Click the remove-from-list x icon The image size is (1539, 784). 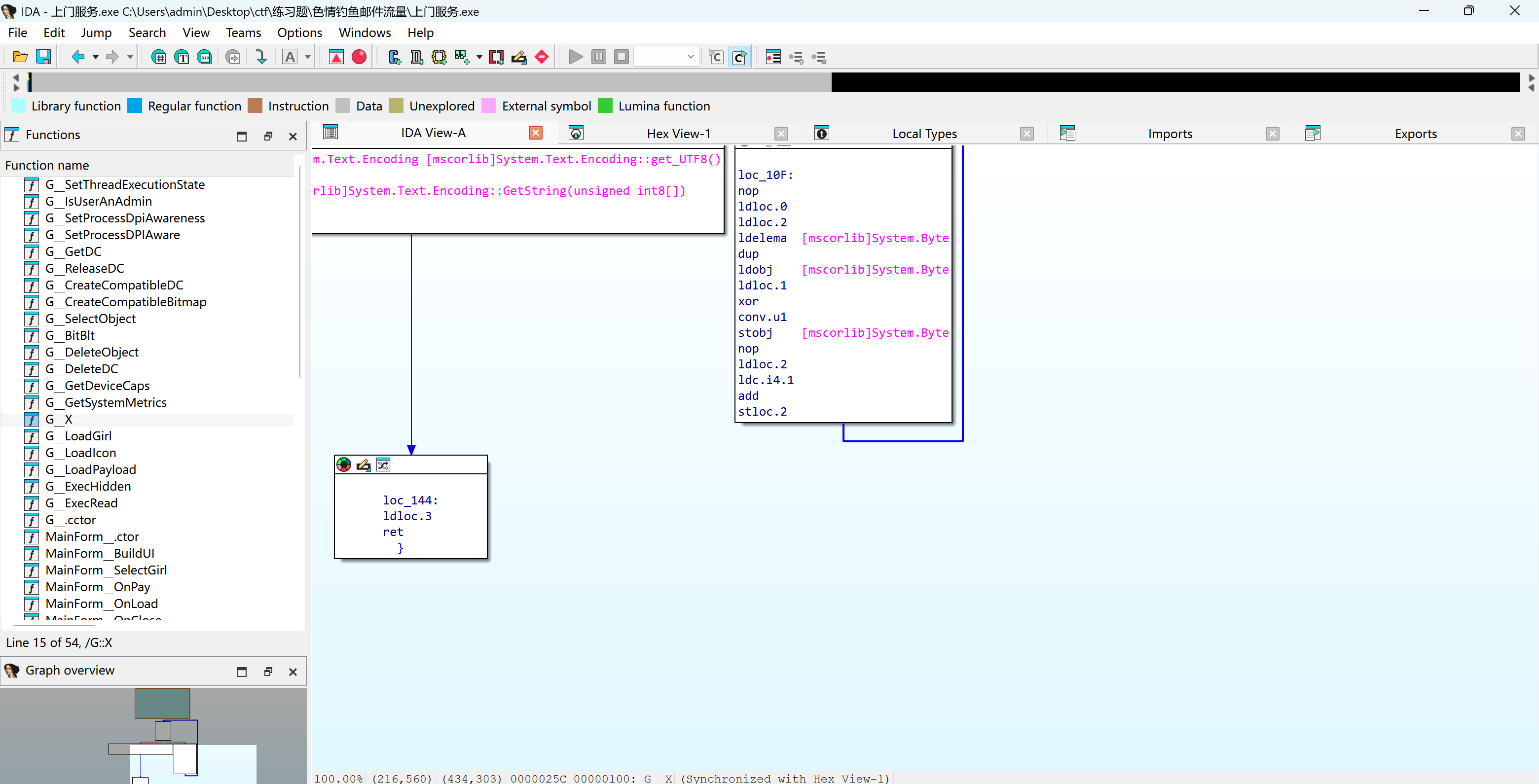coord(818,57)
